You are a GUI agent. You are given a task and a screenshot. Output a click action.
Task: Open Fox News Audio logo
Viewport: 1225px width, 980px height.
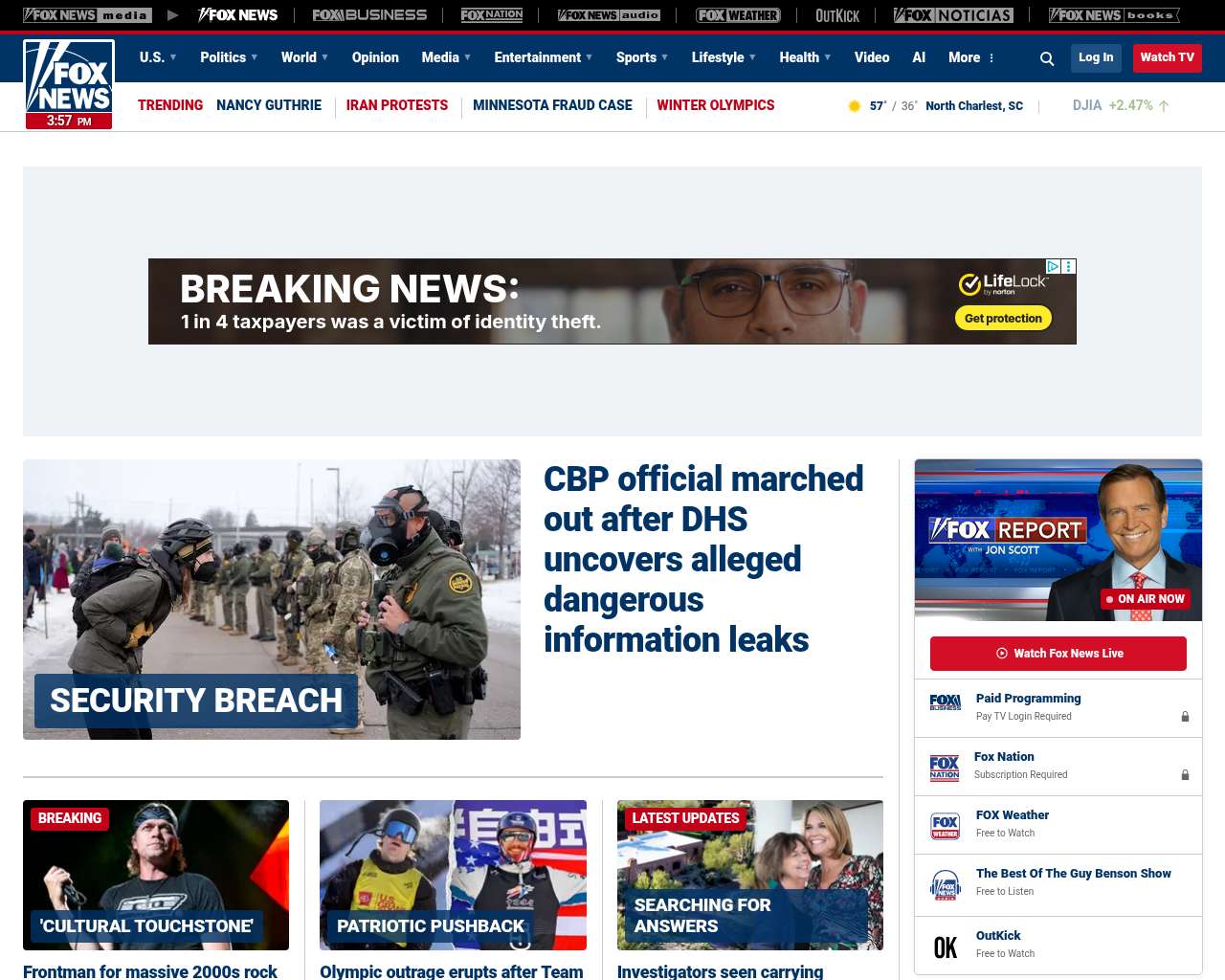(609, 15)
